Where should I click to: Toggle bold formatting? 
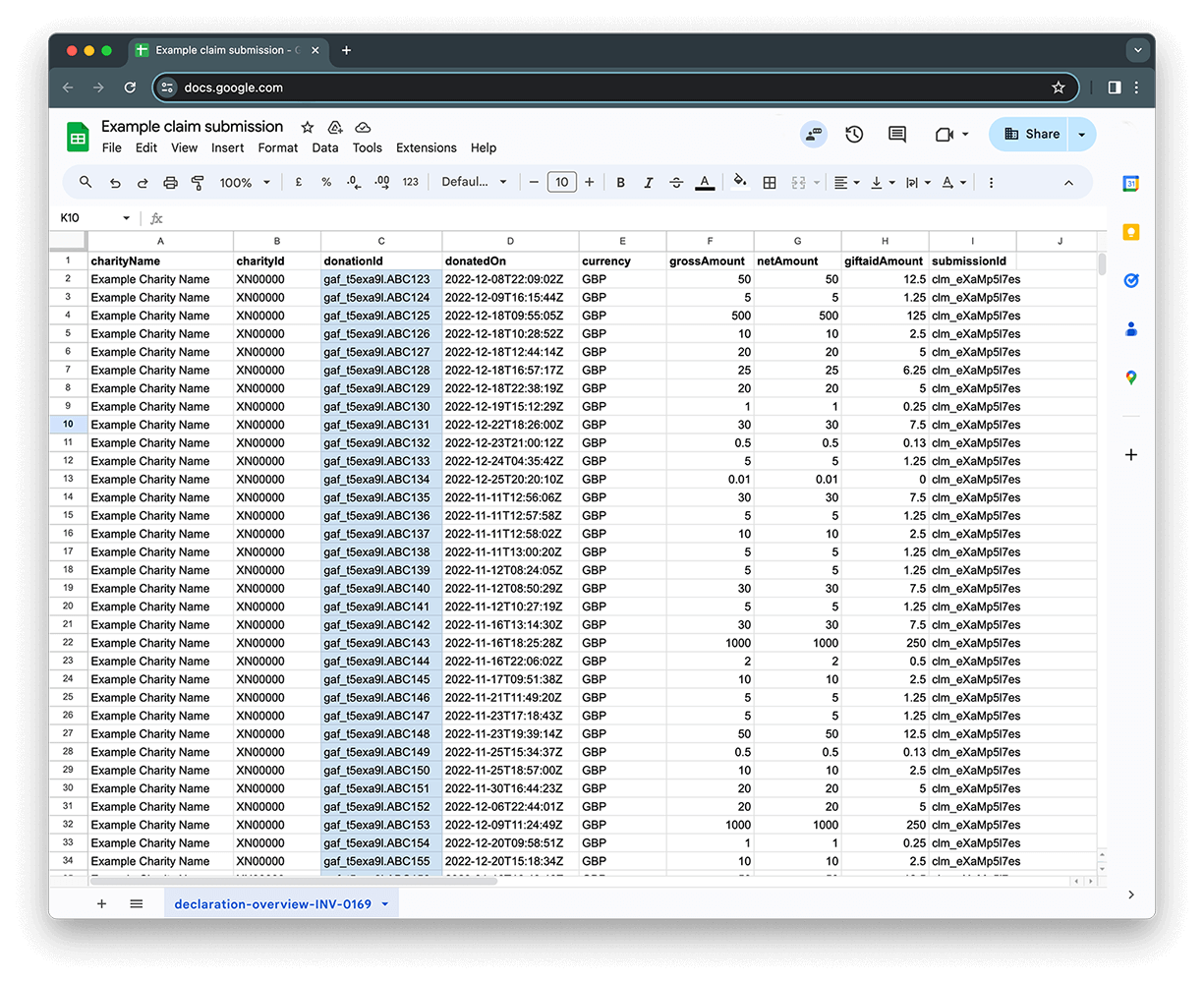tap(620, 182)
